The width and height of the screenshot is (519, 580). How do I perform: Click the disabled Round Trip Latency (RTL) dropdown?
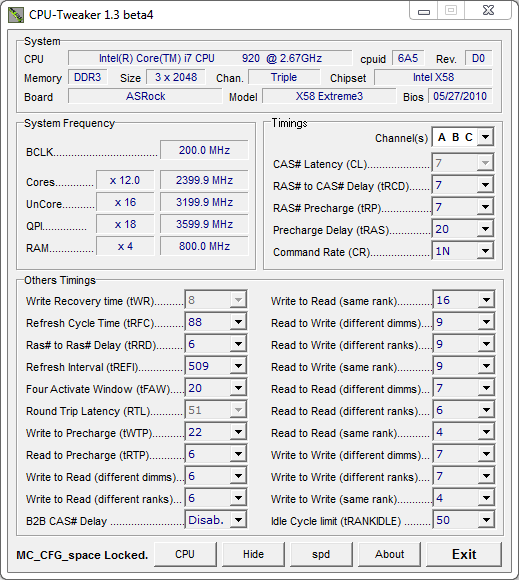pyautogui.click(x=215, y=410)
